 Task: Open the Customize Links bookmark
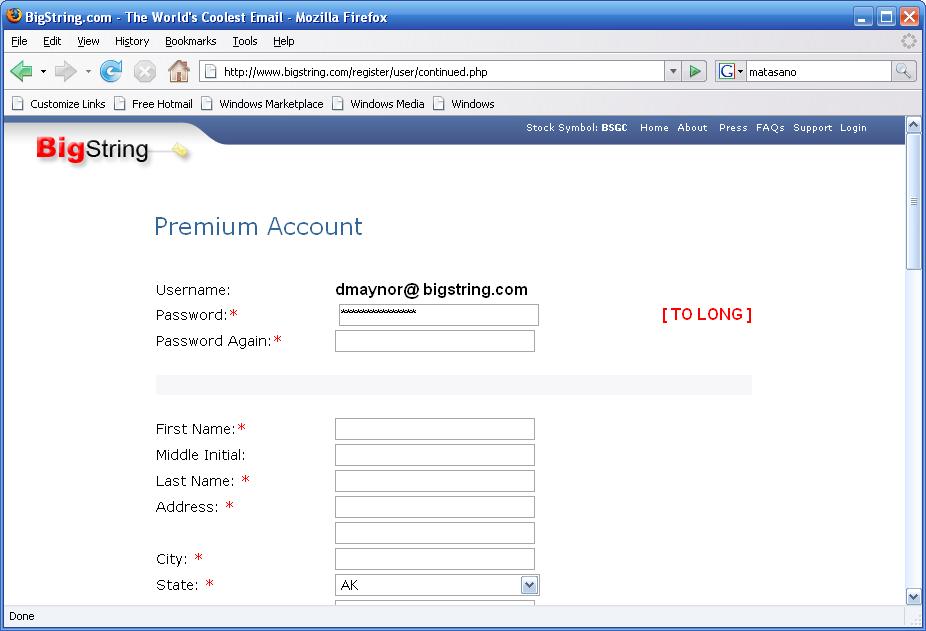[59, 104]
